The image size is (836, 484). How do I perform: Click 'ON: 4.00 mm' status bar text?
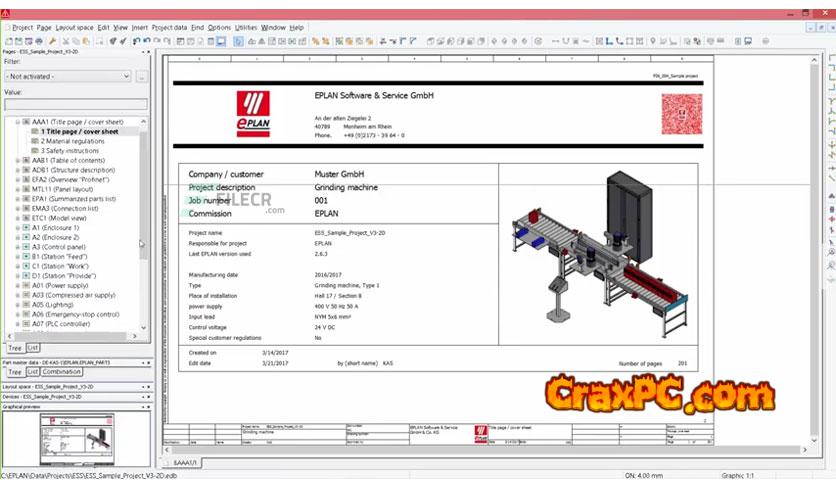pos(644,475)
